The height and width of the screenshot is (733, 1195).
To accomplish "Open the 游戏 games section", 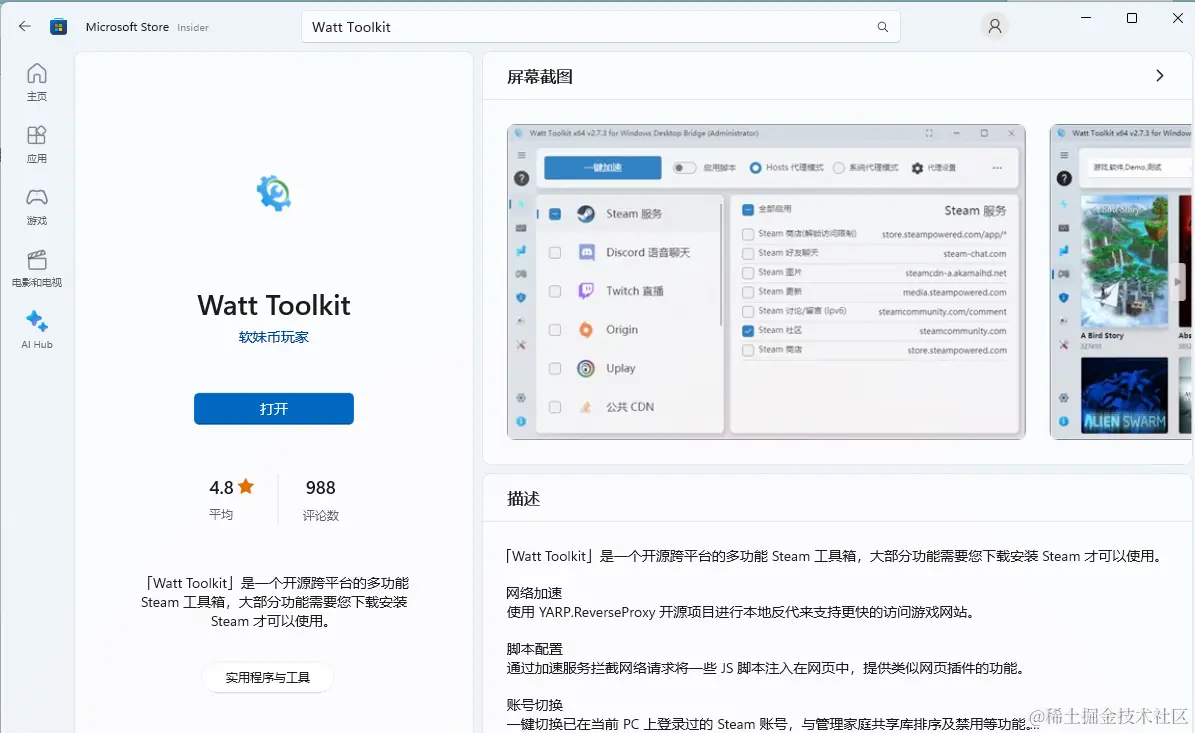I will pyautogui.click(x=37, y=206).
